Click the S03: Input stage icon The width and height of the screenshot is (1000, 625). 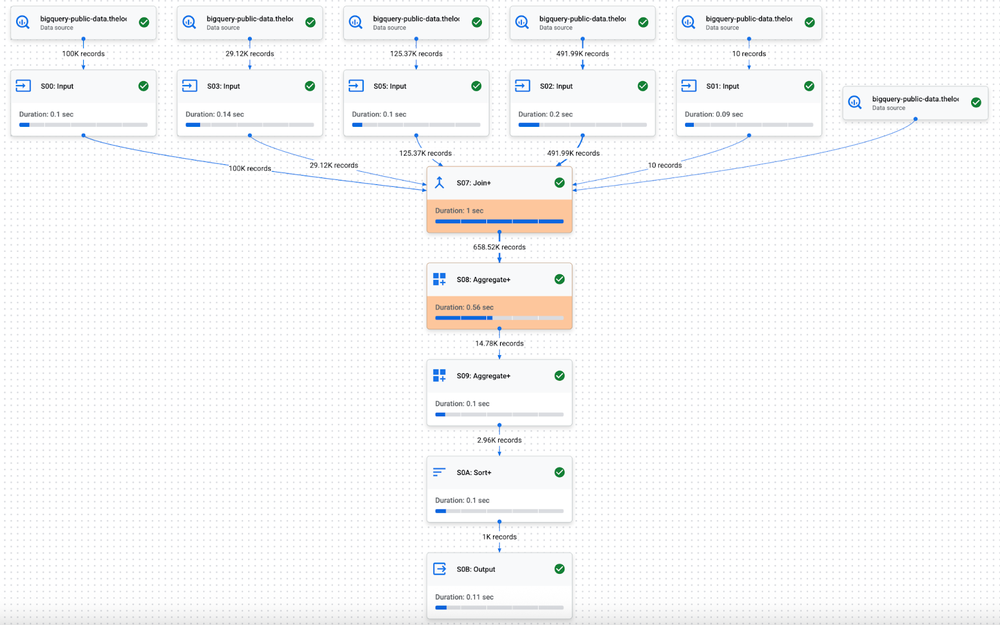point(190,85)
